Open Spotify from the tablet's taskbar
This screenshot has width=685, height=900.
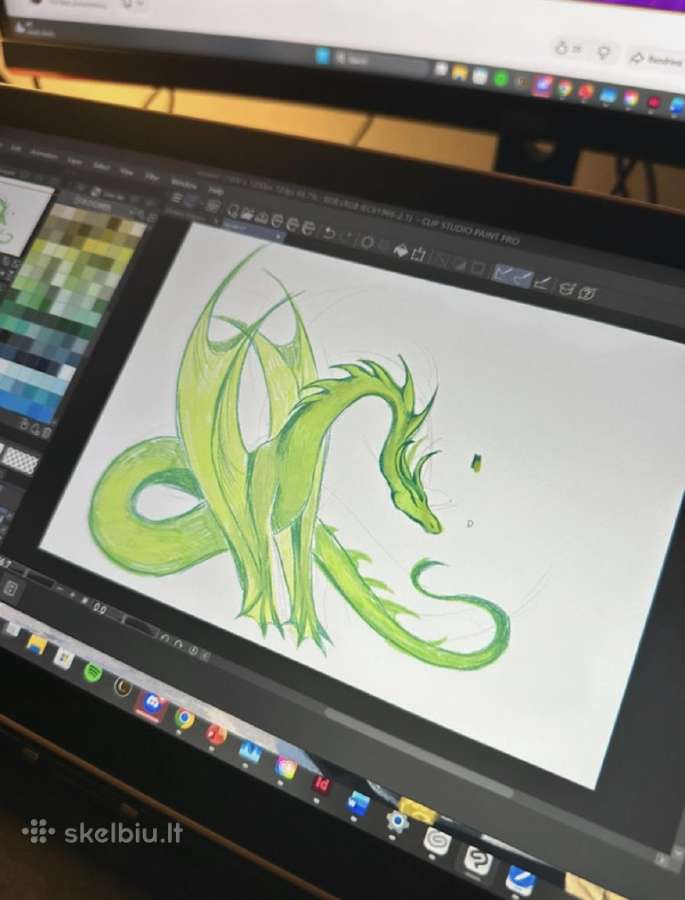(x=92, y=672)
